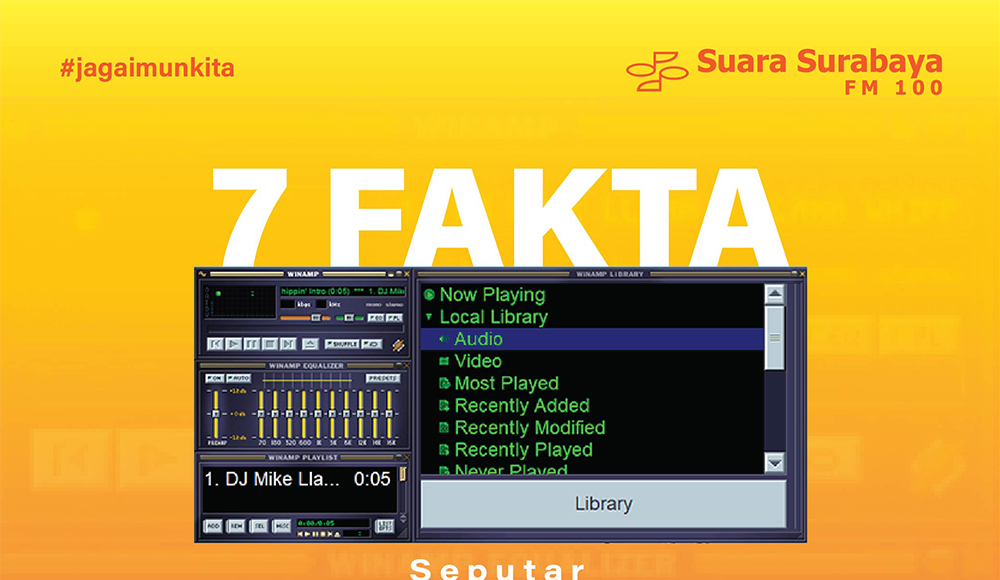Open the equalizer Presets menu
The width and height of the screenshot is (1000, 580).
382,379
